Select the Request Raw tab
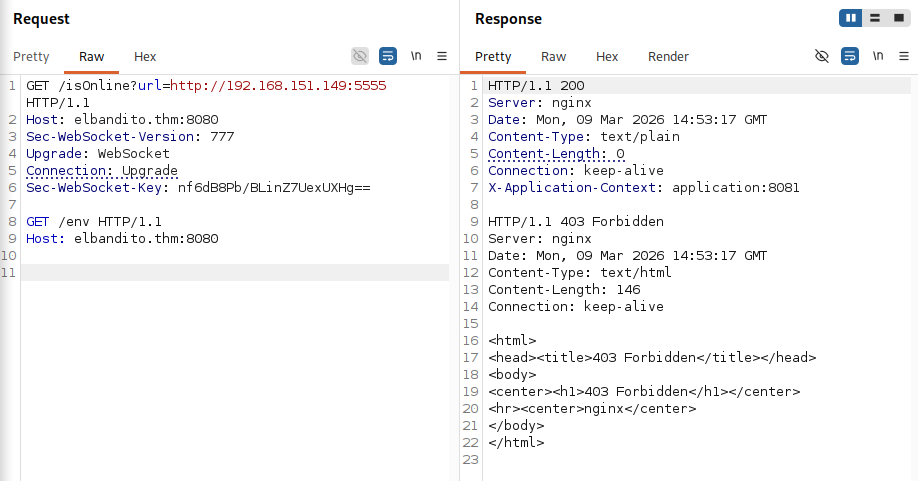Screen dimensions: 918x481 91,57
